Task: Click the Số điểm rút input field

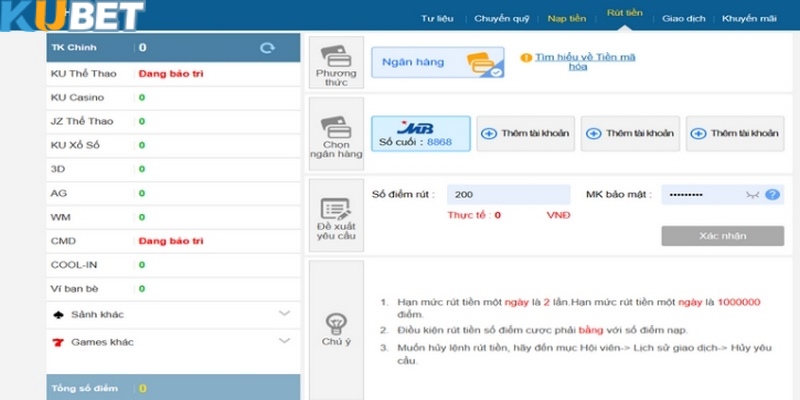Action: click(508, 195)
